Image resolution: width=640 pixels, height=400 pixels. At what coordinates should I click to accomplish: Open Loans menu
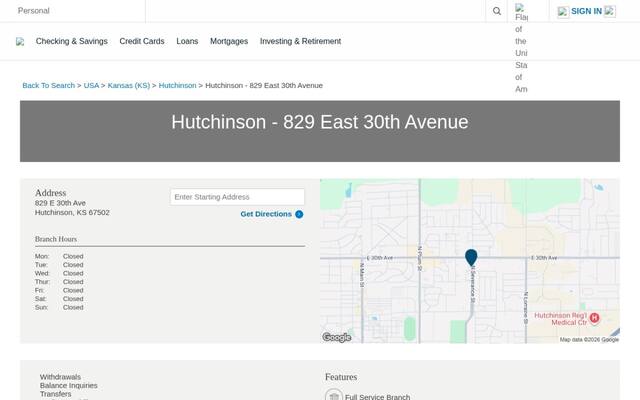pyautogui.click(x=187, y=41)
